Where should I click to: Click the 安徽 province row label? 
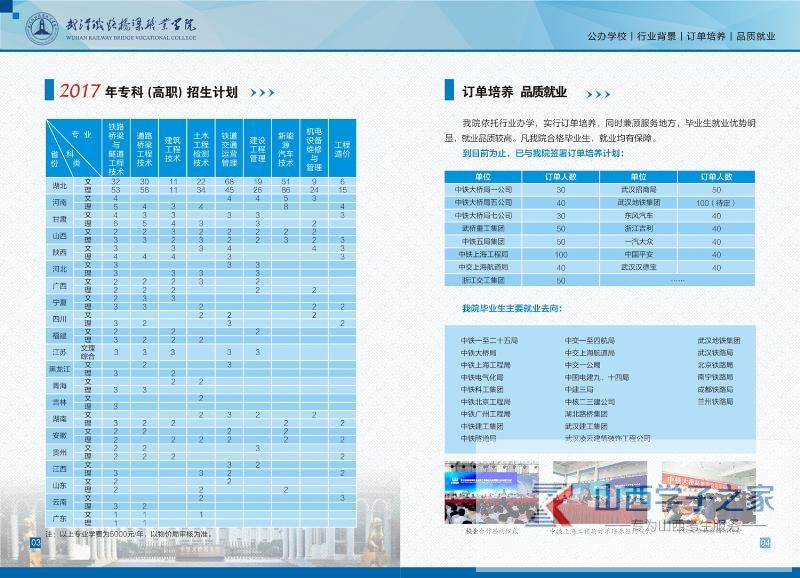pos(60,435)
